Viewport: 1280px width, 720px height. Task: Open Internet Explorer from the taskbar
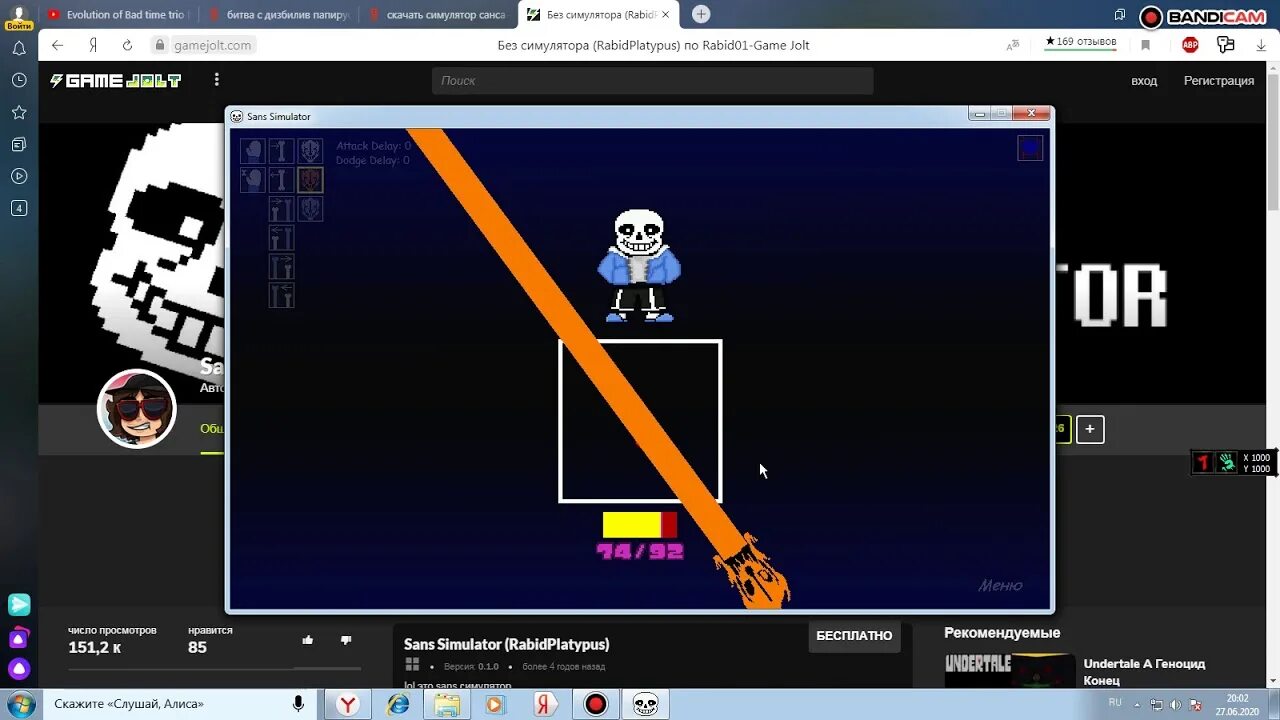397,704
